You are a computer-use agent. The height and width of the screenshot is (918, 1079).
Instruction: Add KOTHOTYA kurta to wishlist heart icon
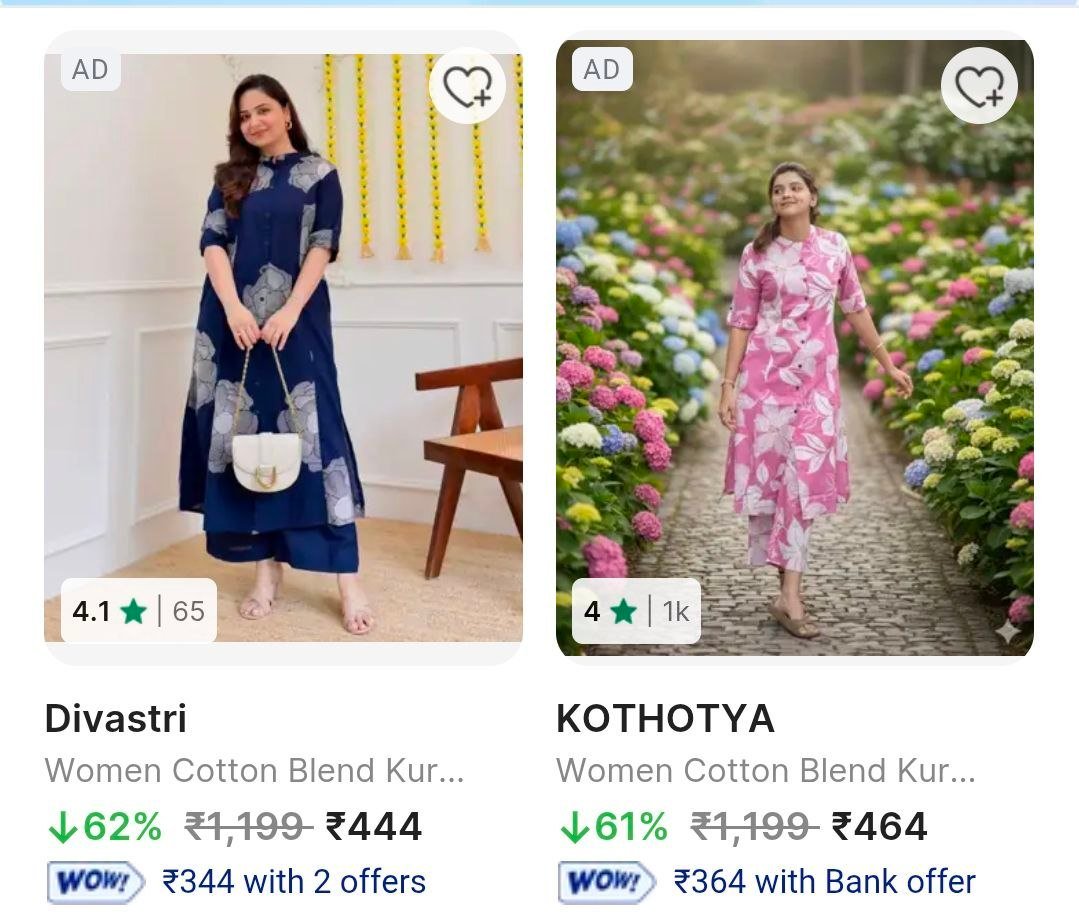979,86
